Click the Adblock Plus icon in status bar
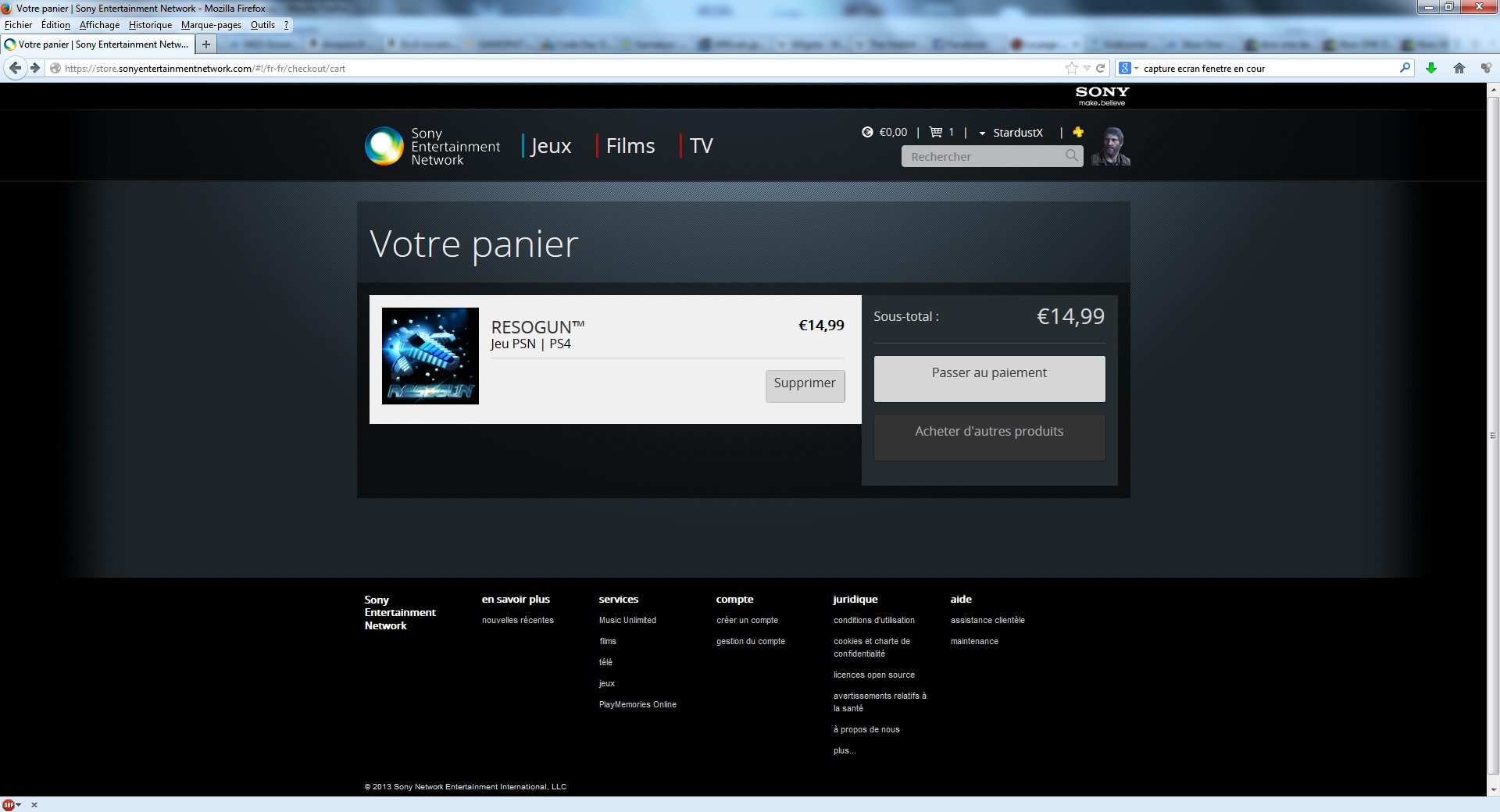 coord(9,805)
